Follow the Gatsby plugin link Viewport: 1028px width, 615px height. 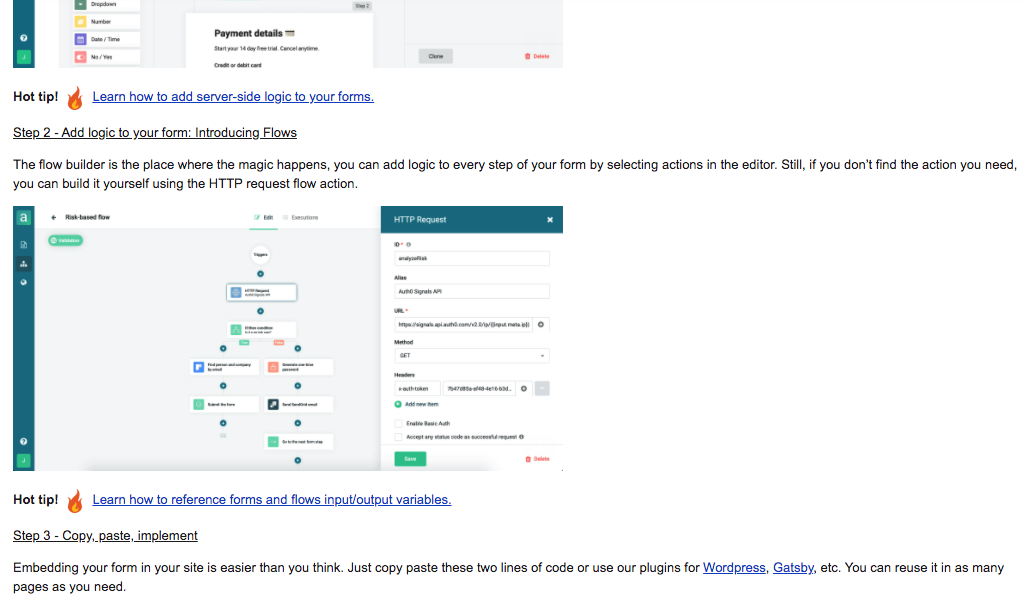pyautogui.click(x=793, y=568)
